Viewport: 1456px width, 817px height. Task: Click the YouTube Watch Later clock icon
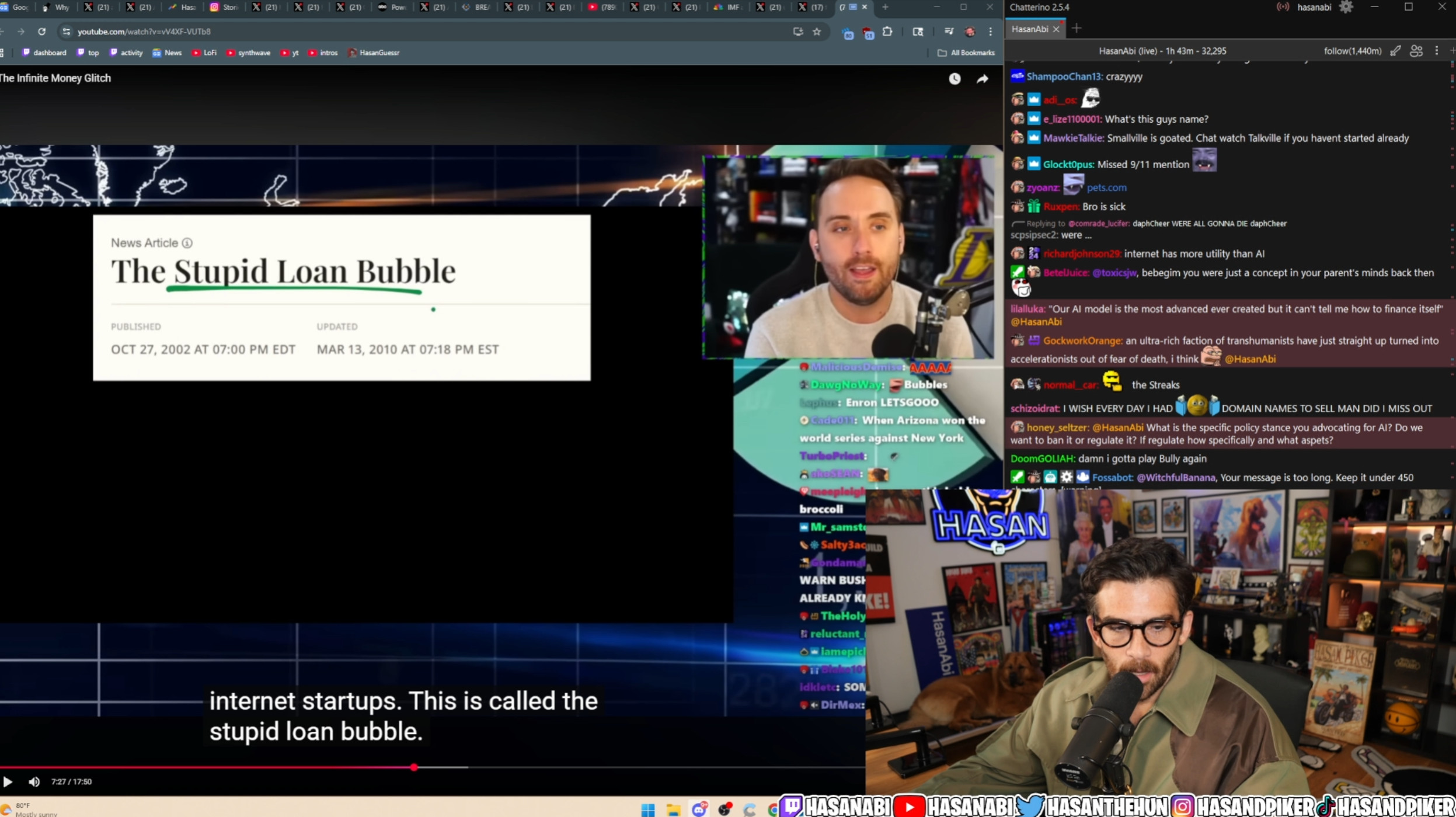pyautogui.click(x=955, y=78)
